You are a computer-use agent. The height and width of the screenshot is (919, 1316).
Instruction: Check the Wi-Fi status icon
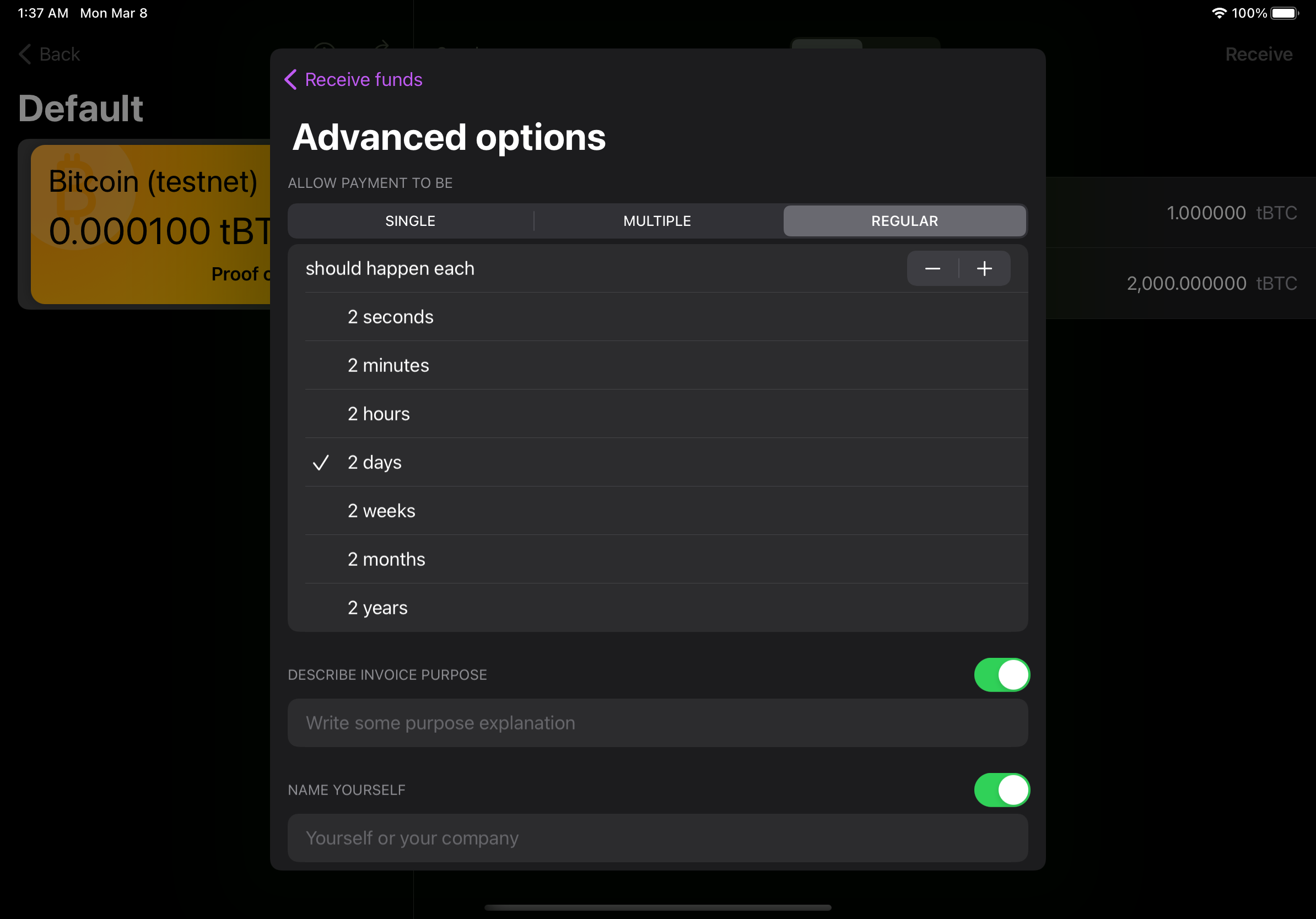click(1218, 13)
